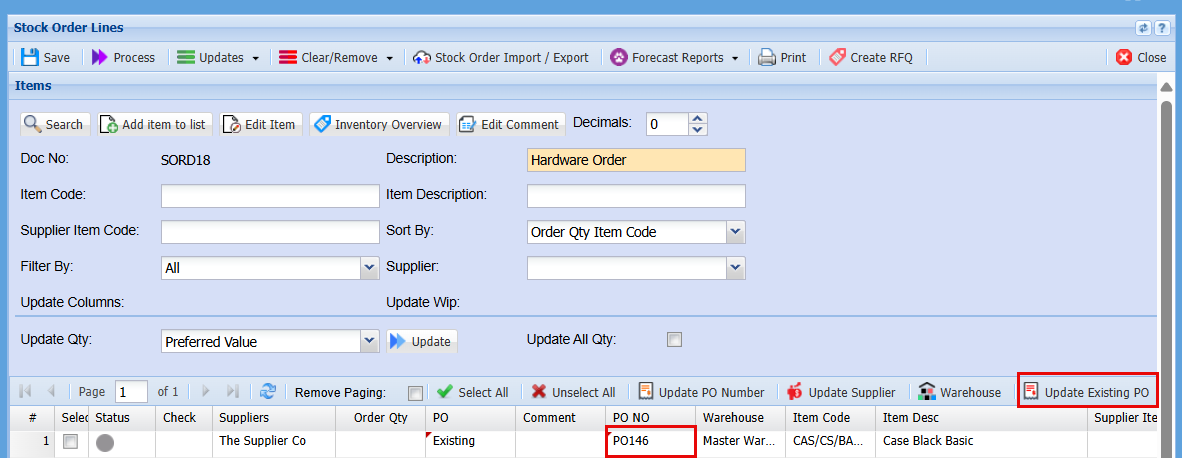Screen dimensions: 1182x458
Task: Decrease the Decimals value
Action: (698, 130)
